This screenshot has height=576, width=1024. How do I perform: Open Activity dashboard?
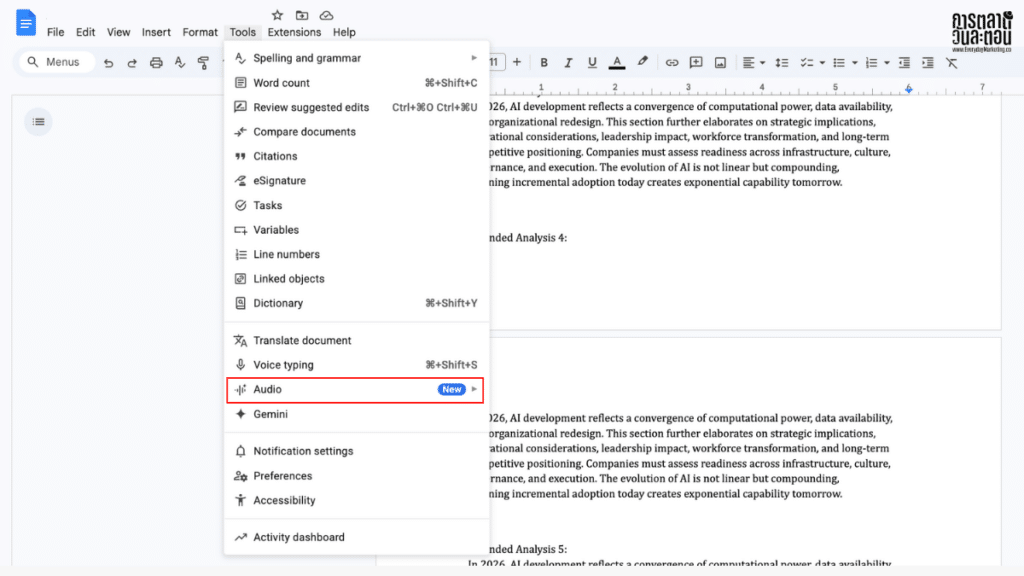[x=356, y=537]
